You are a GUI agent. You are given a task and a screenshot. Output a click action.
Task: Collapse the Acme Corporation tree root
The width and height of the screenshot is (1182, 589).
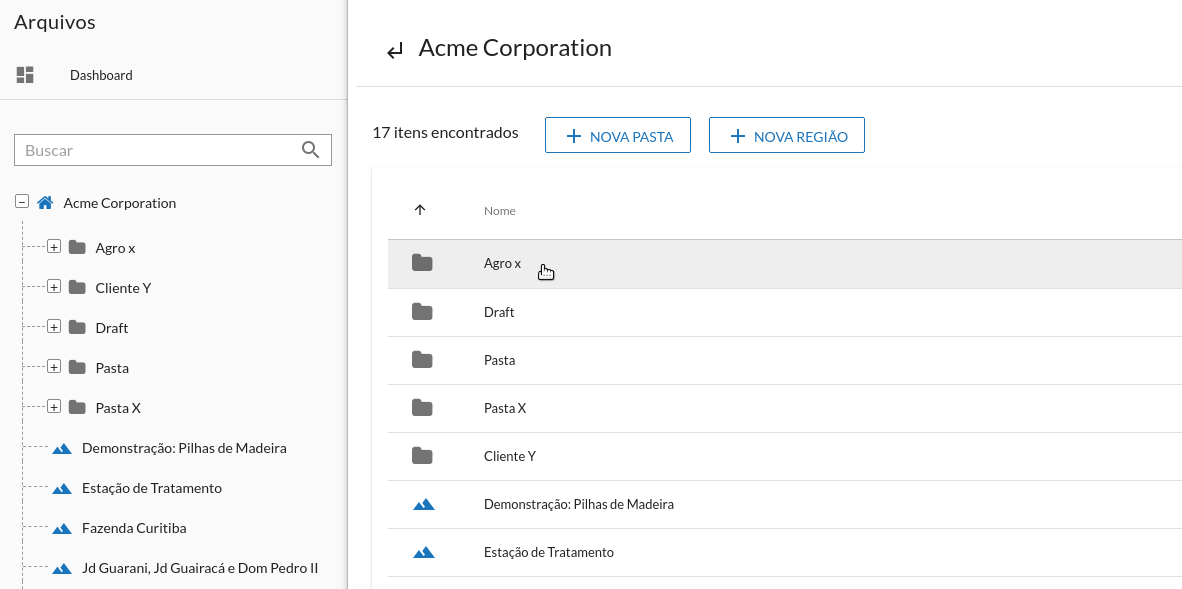click(x=22, y=201)
